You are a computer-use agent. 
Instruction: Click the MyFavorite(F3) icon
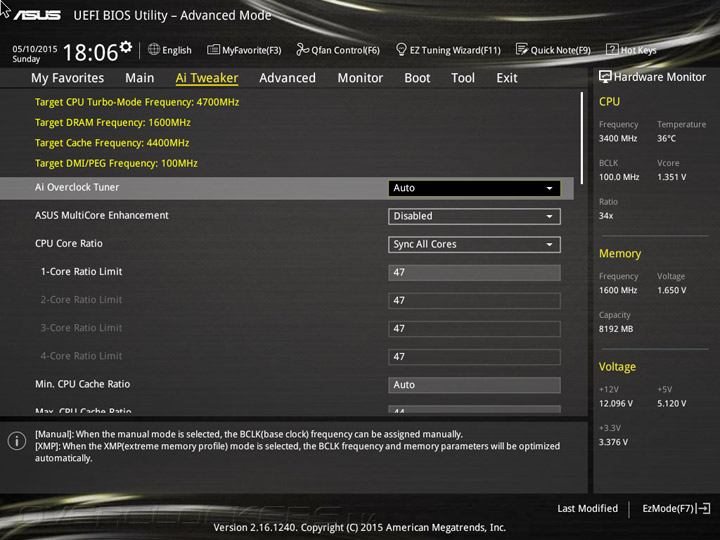click(213, 50)
